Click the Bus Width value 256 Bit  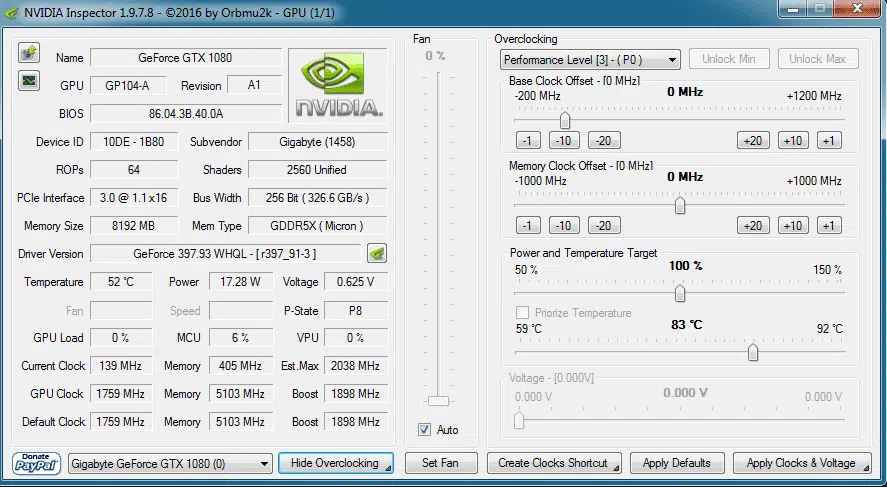317,198
